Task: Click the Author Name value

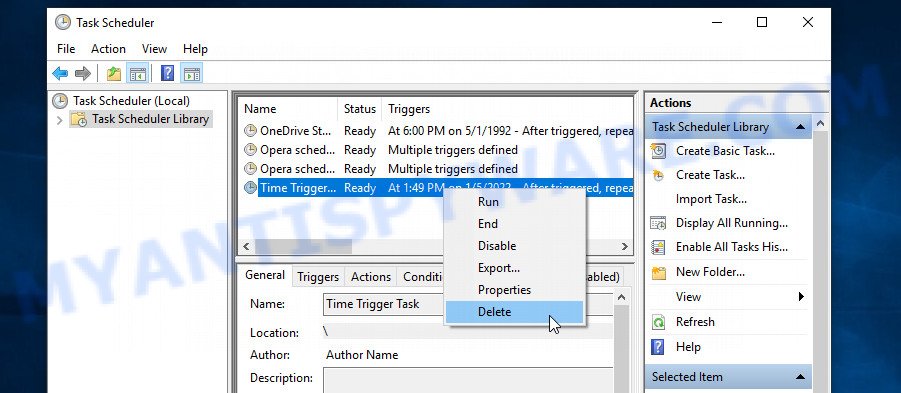Action: pyautogui.click(x=362, y=355)
